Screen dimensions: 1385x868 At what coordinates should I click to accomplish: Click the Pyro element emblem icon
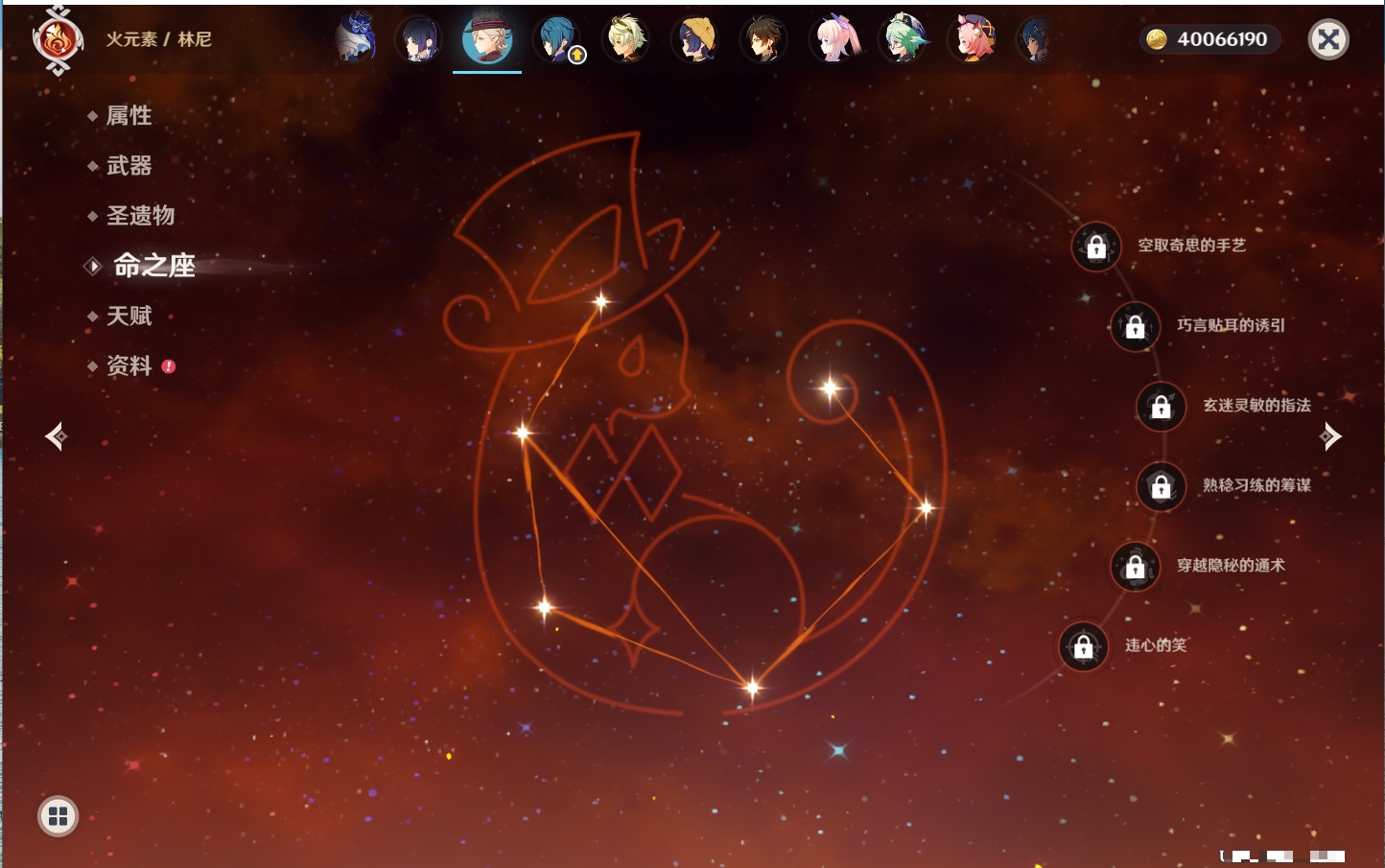(58, 40)
